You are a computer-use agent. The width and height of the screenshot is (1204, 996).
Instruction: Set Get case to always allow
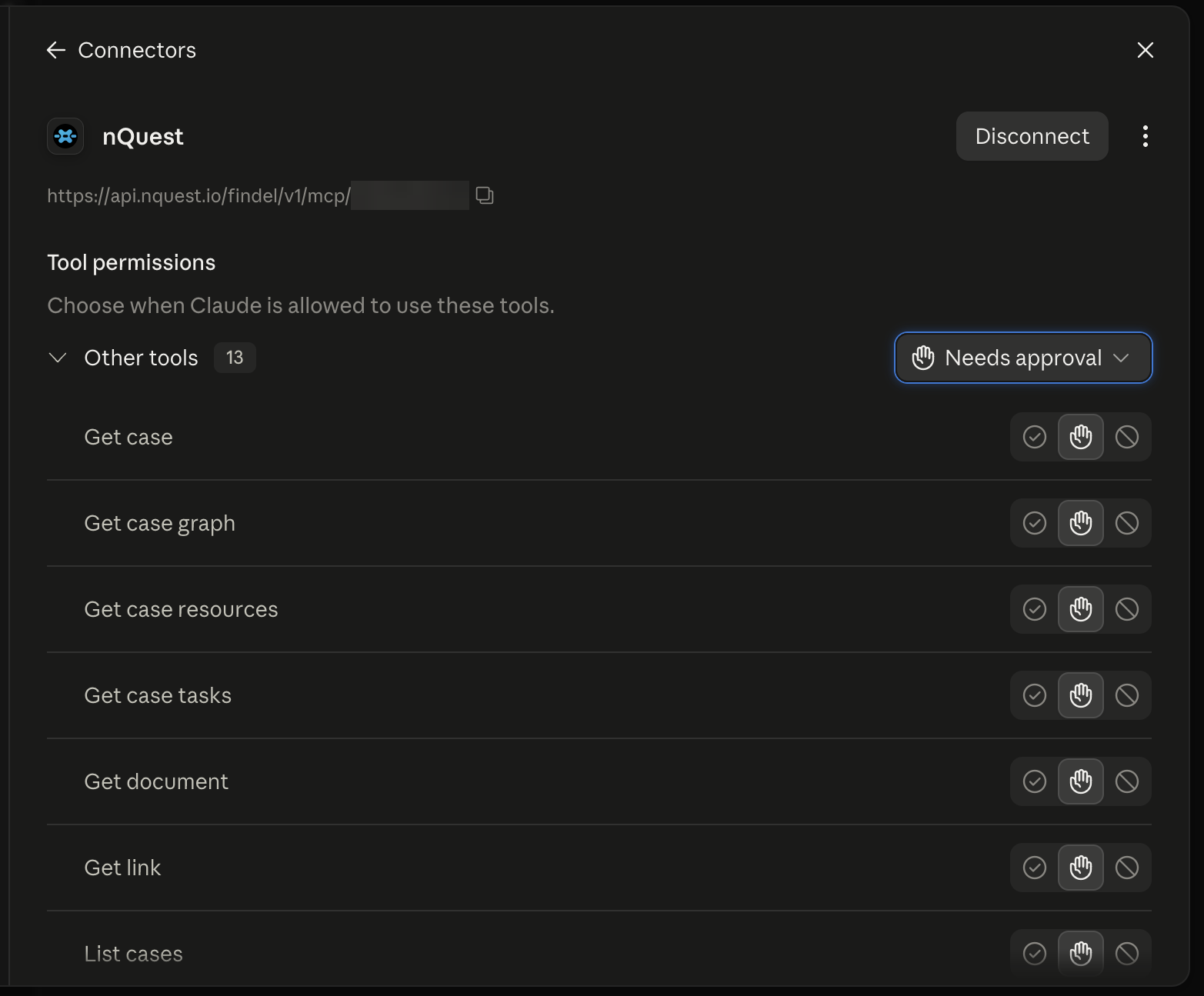[x=1035, y=437]
